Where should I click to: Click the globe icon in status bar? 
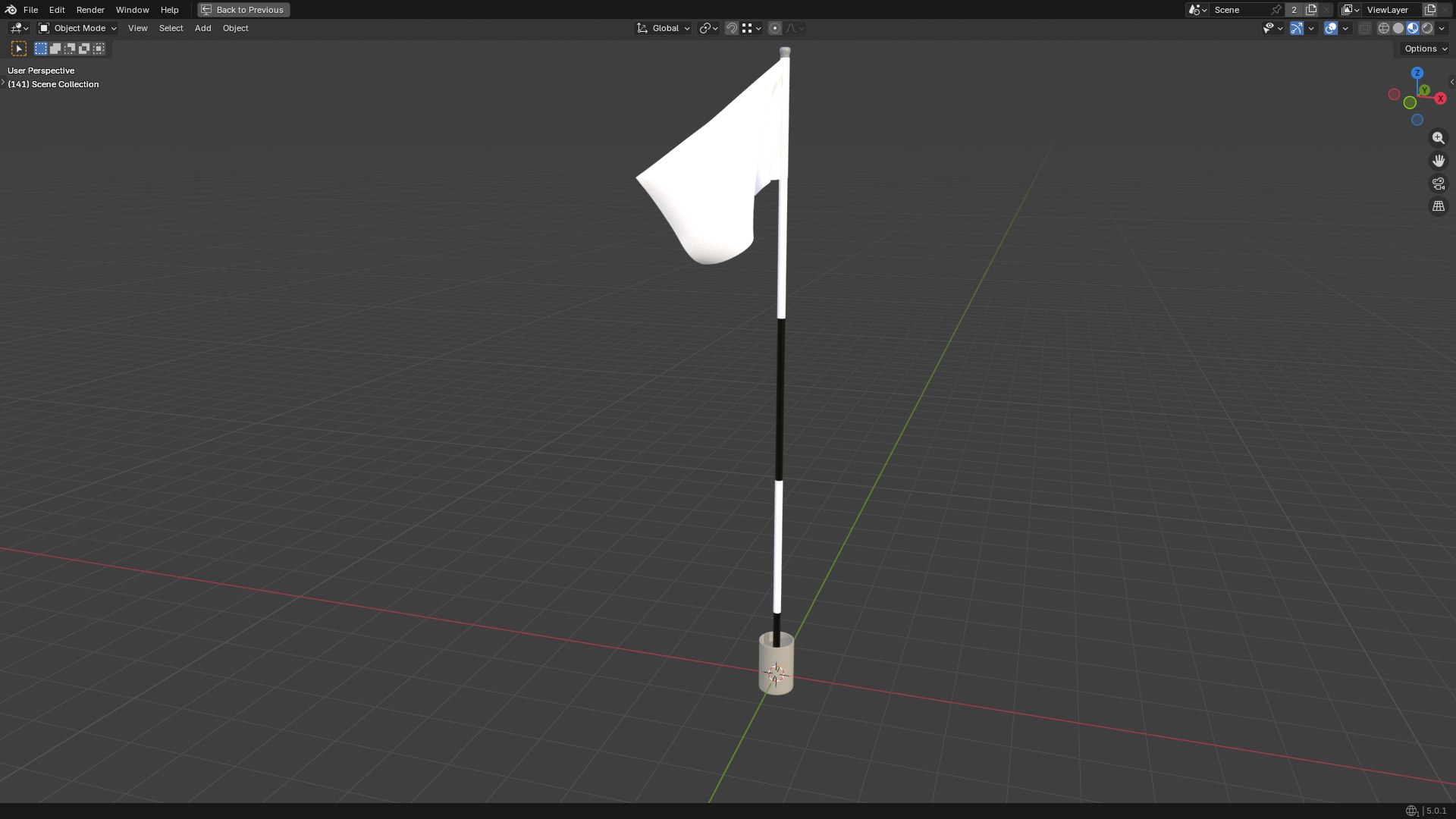[x=1411, y=811]
